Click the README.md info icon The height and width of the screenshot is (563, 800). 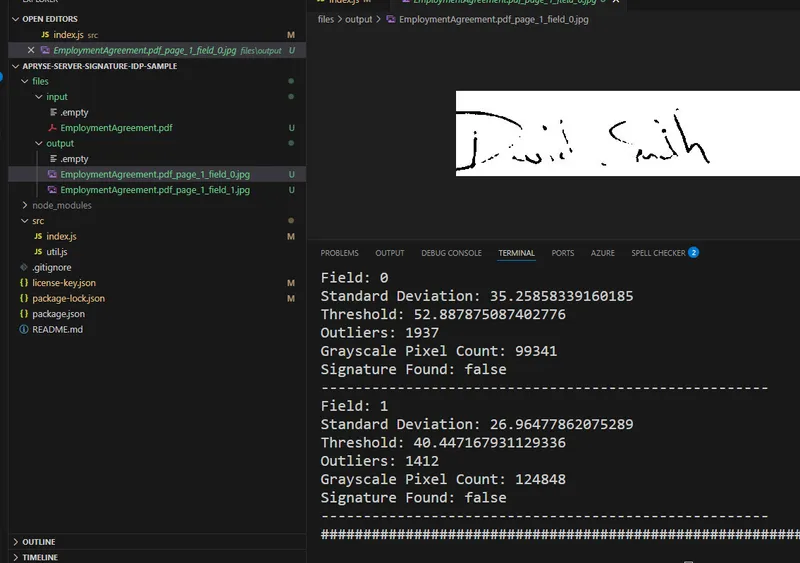coord(23,329)
